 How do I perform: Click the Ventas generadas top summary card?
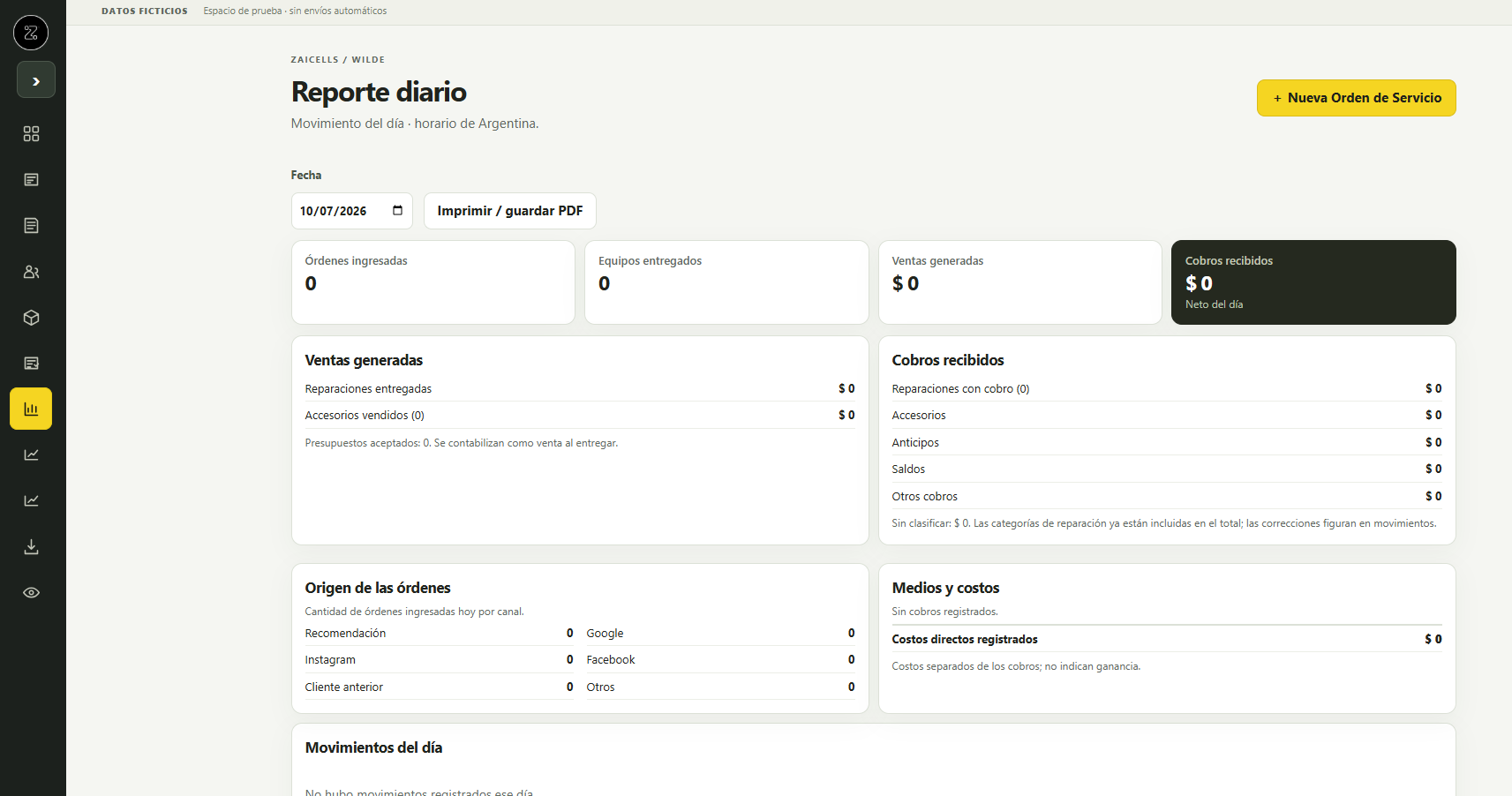pyautogui.click(x=1019, y=282)
